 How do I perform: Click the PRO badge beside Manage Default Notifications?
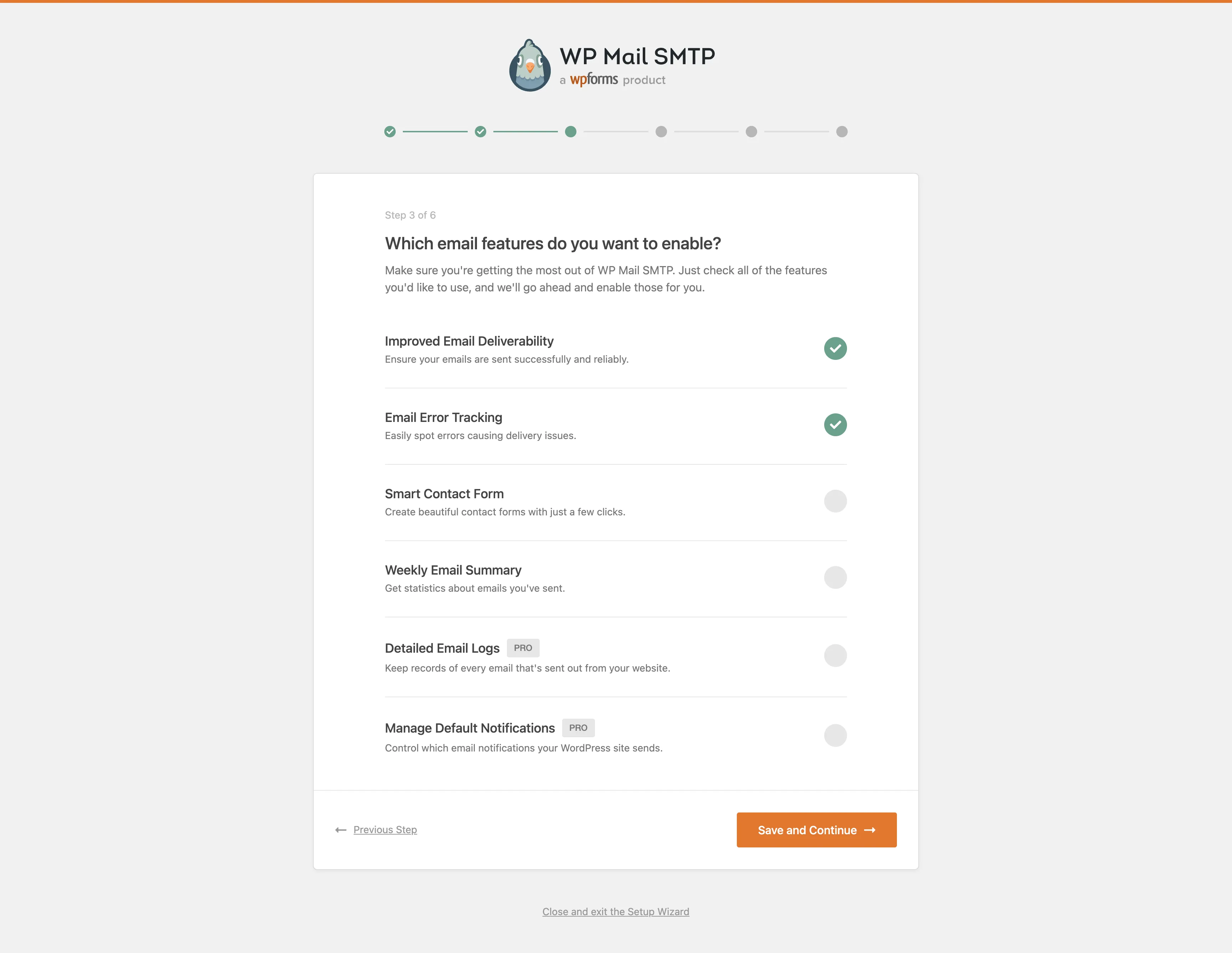coord(578,728)
